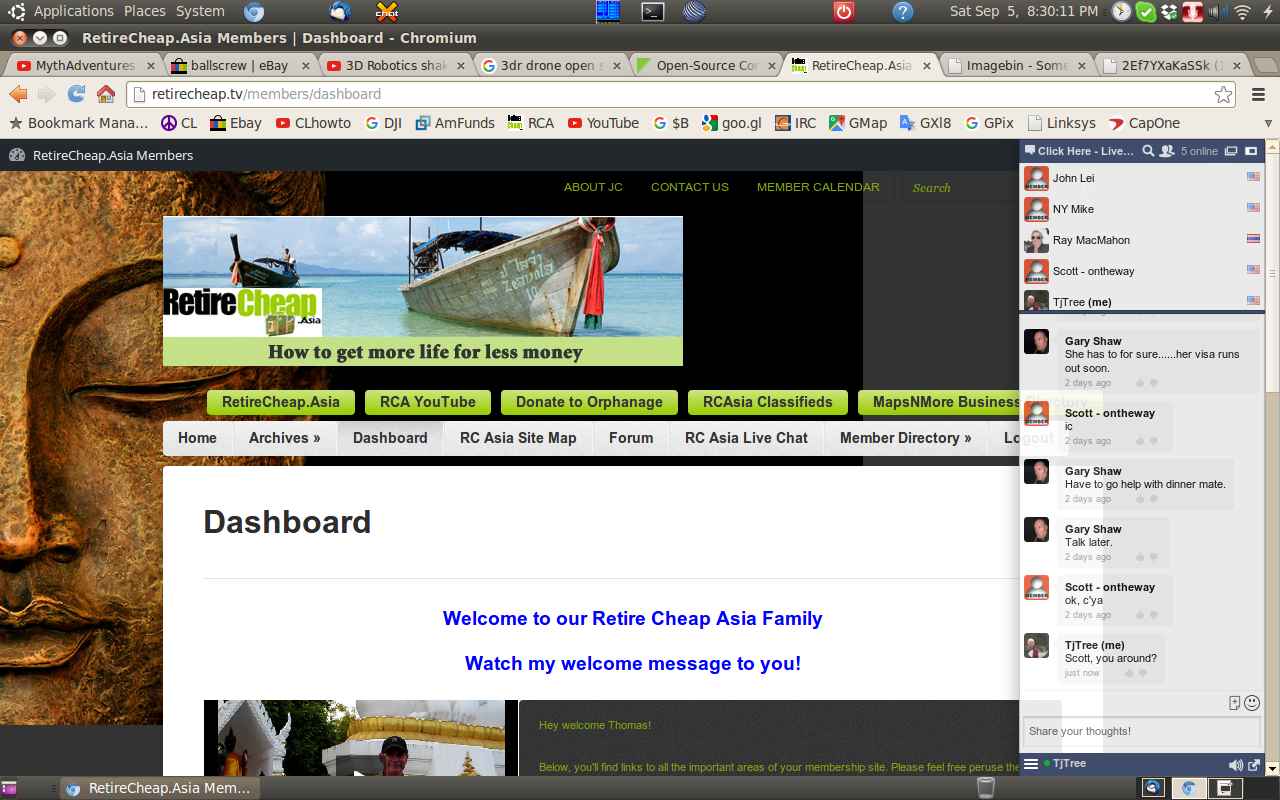
Task: Open the Places menu
Action: coord(145,11)
